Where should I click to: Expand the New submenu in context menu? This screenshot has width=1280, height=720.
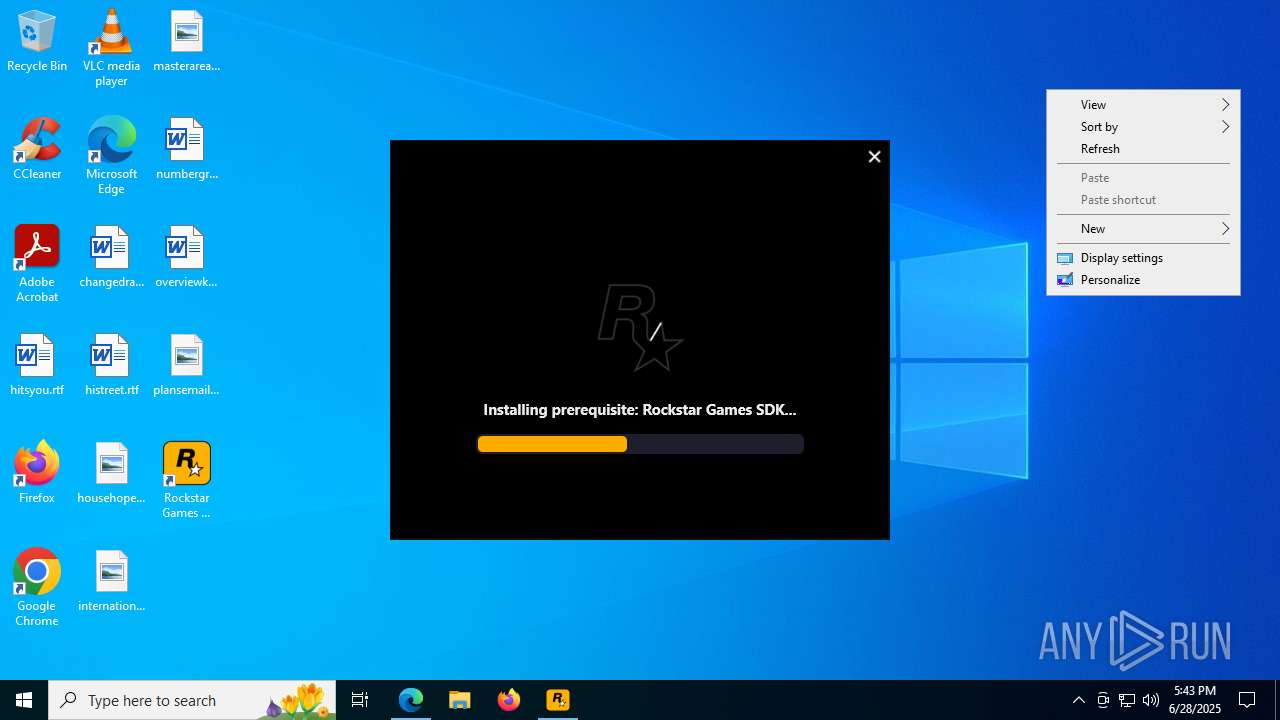(x=1143, y=229)
